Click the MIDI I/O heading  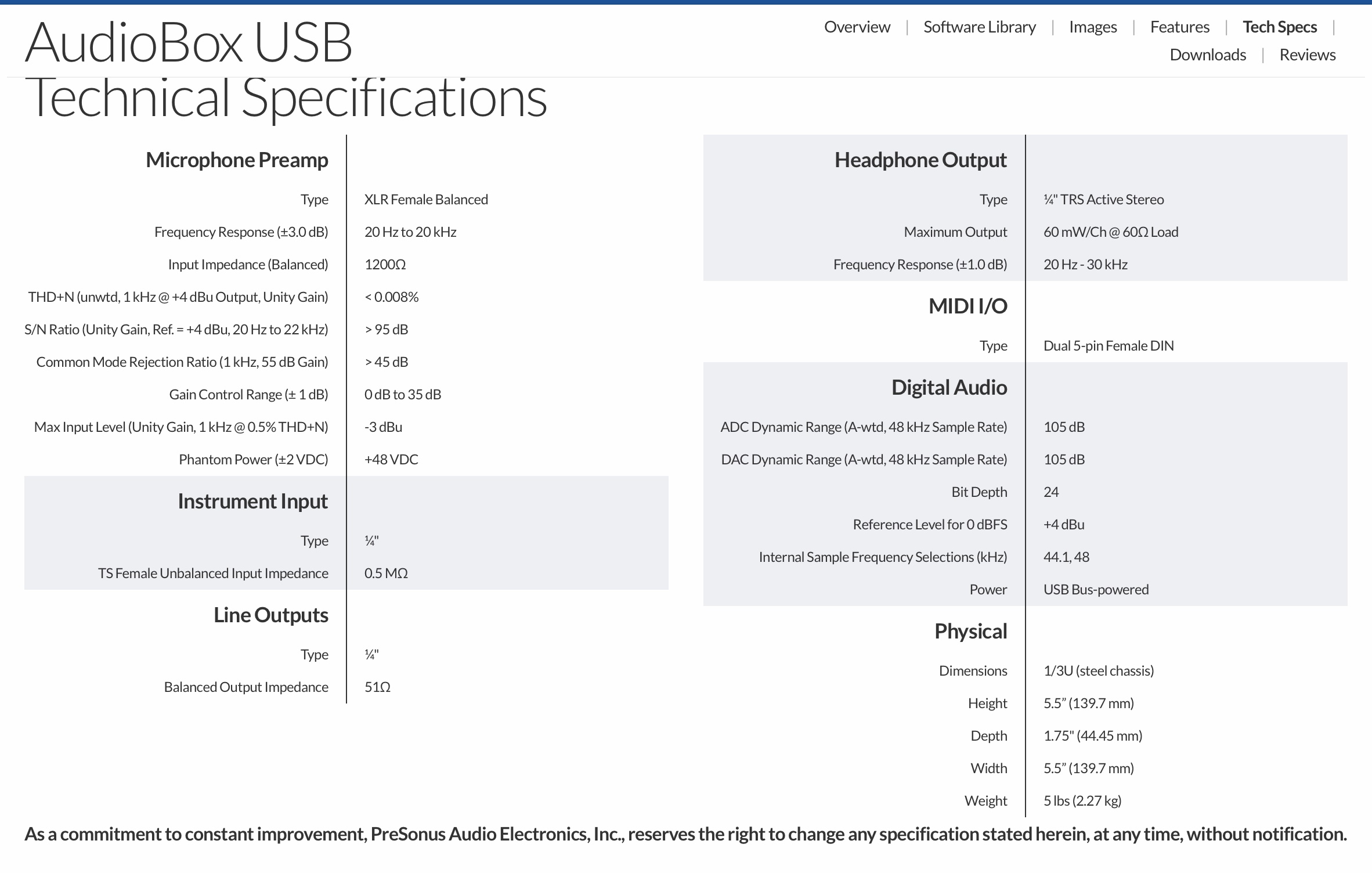tap(967, 306)
